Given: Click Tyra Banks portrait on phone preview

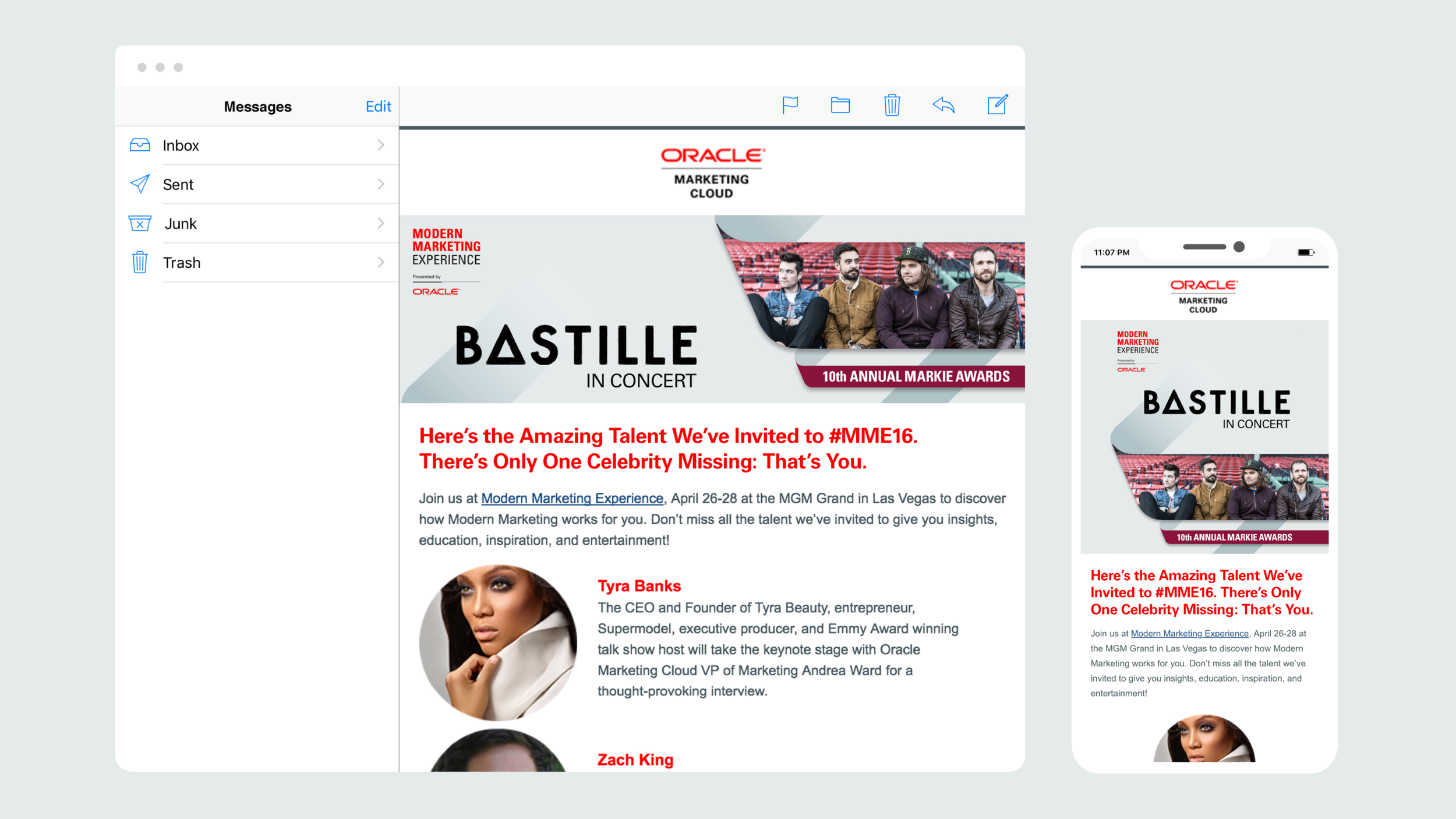Looking at the screenshot, I should point(1204,738).
